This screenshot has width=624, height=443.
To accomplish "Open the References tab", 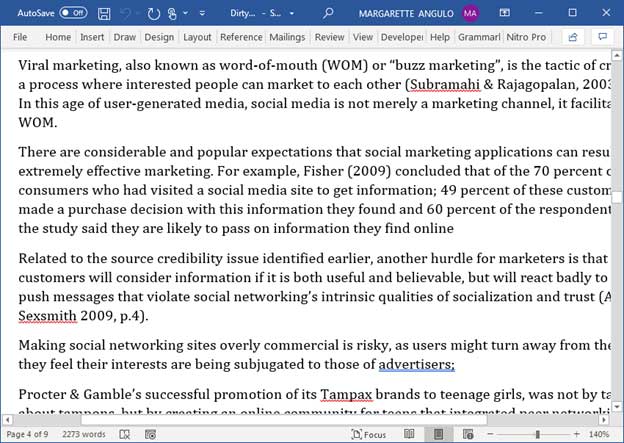I will pos(241,37).
